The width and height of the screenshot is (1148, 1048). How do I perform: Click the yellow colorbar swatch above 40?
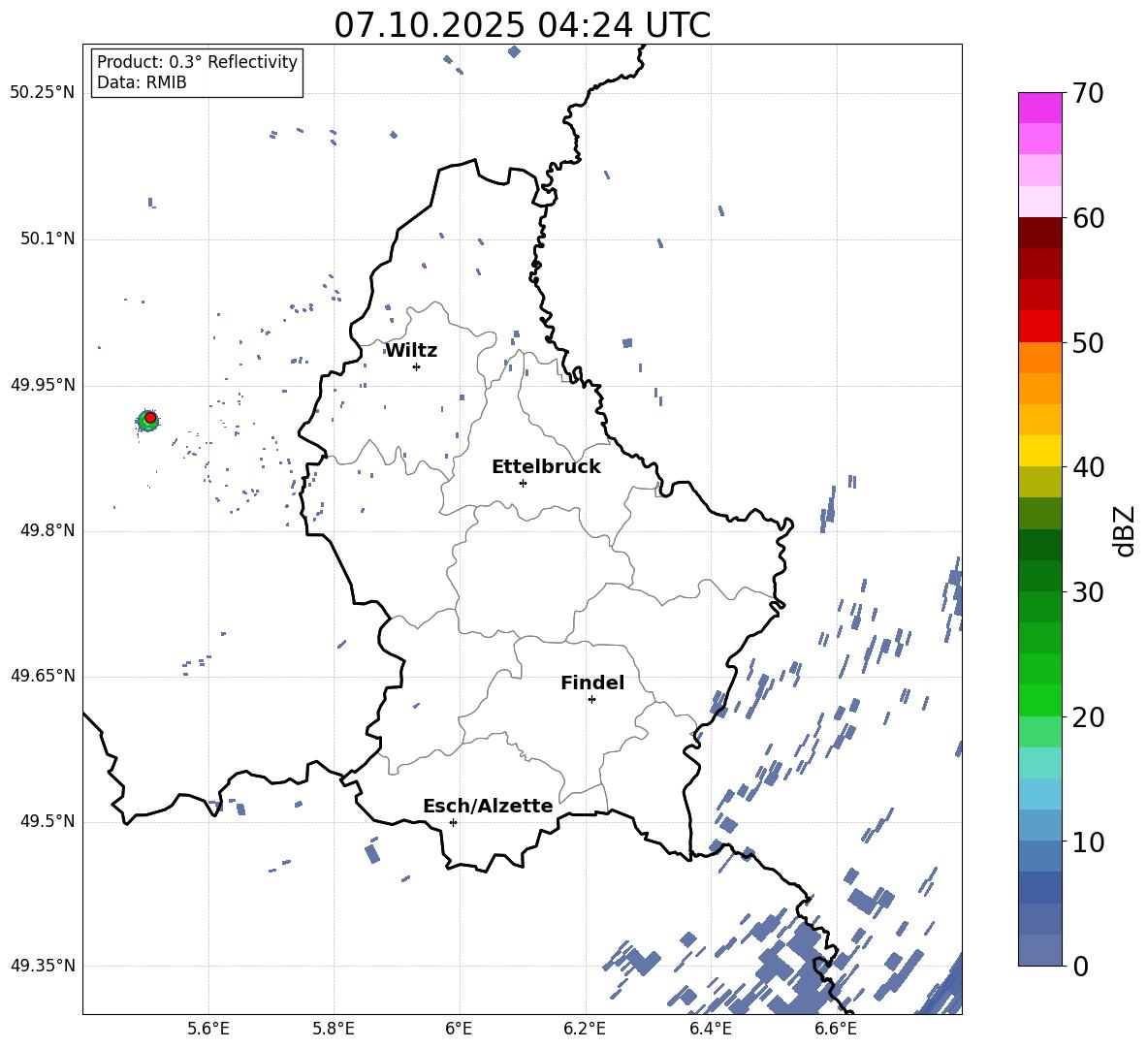(1039, 451)
